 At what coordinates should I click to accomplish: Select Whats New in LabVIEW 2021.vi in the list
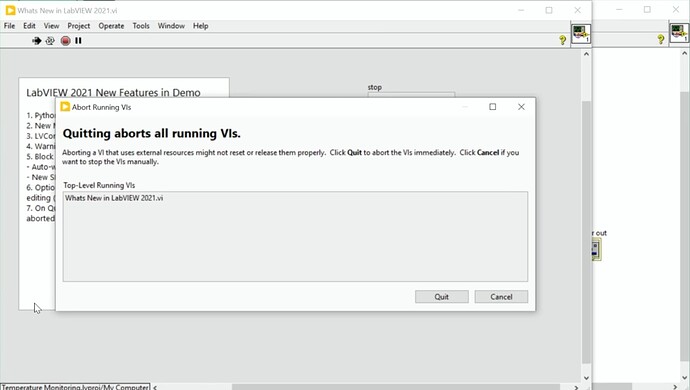114,198
